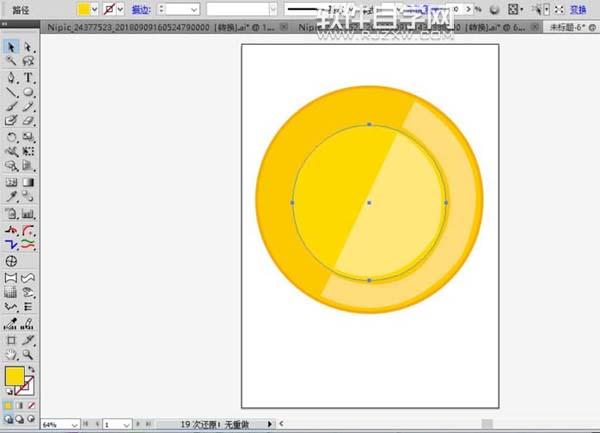Screen dimensions: 600x433
Task: Select the Line Segment tool
Action: [11, 92]
